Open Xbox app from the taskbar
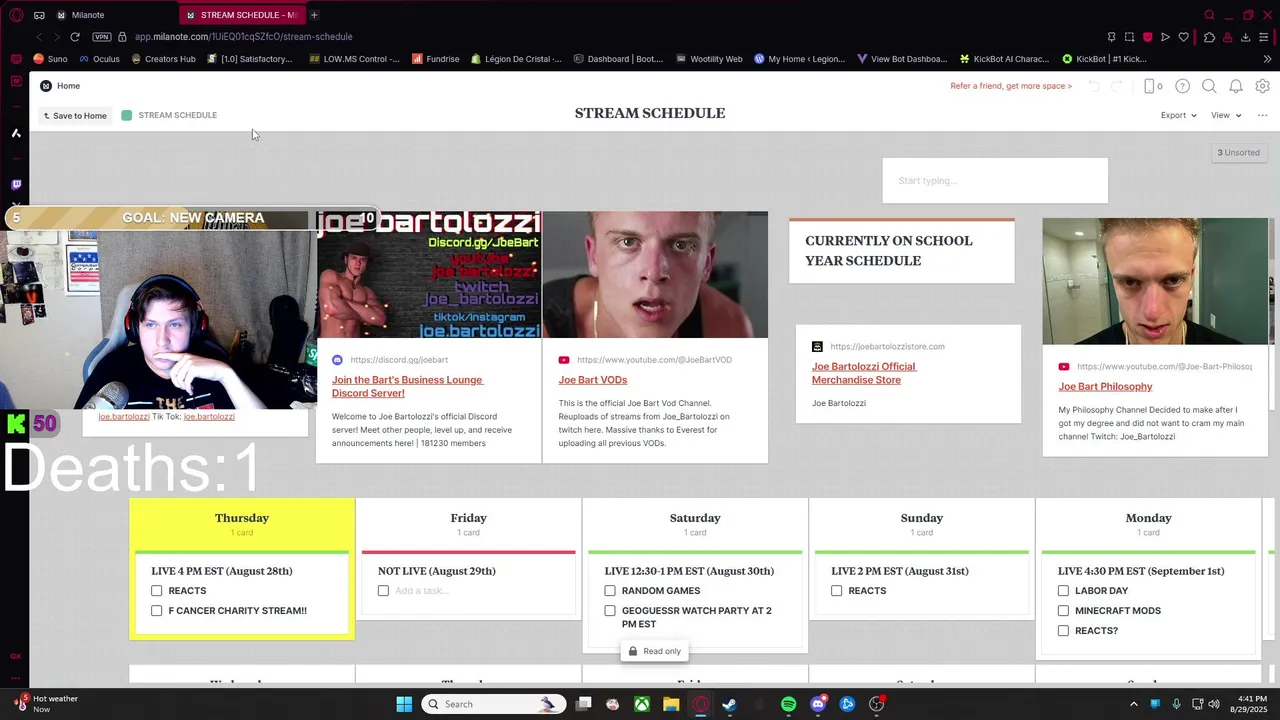This screenshot has width=1280, height=720. pyautogui.click(x=641, y=704)
